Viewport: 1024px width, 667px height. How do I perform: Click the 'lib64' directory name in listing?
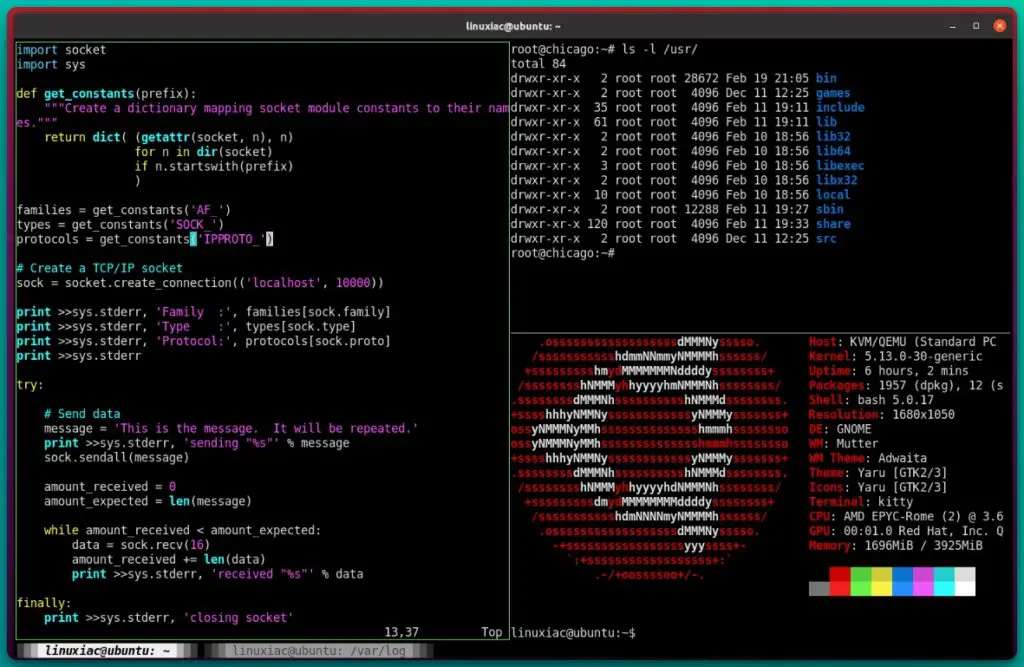point(833,151)
